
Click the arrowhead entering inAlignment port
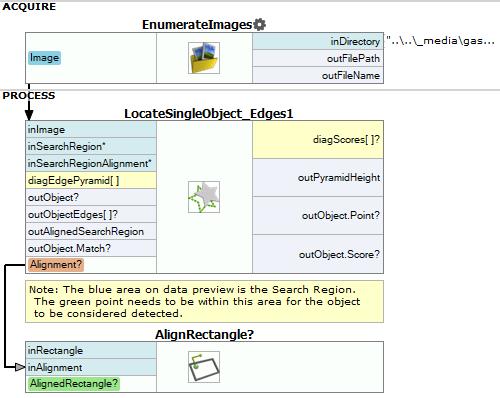pos(20,367)
